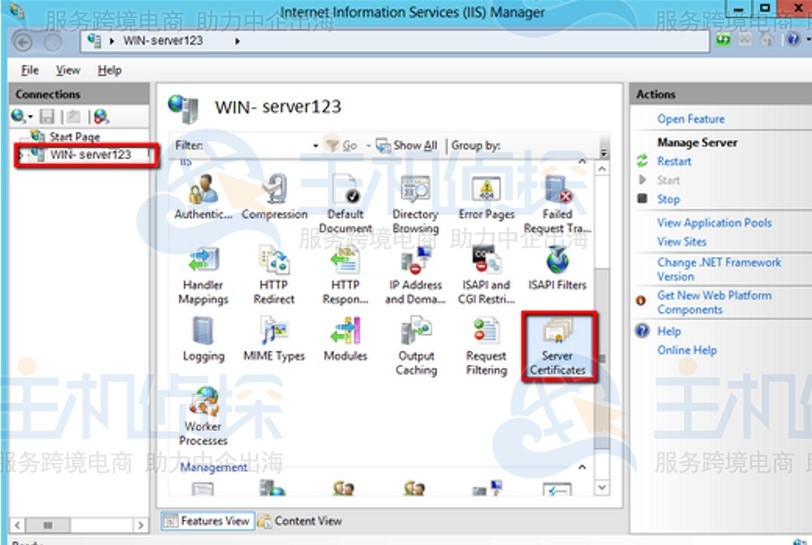The width and height of the screenshot is (812, 545).
Task: Open the Error Pages feature
Action: tap(486, 197)
